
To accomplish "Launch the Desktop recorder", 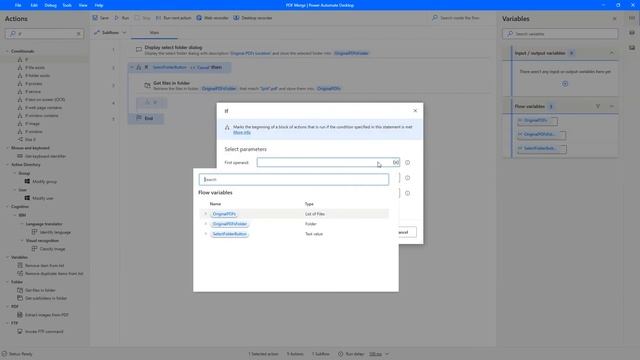I will [x=252, y=18].
